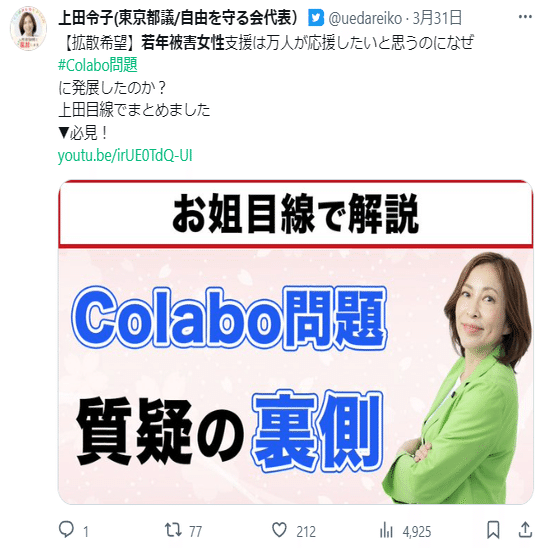Like the tweet with heart icon

click(x=279, y=530)
